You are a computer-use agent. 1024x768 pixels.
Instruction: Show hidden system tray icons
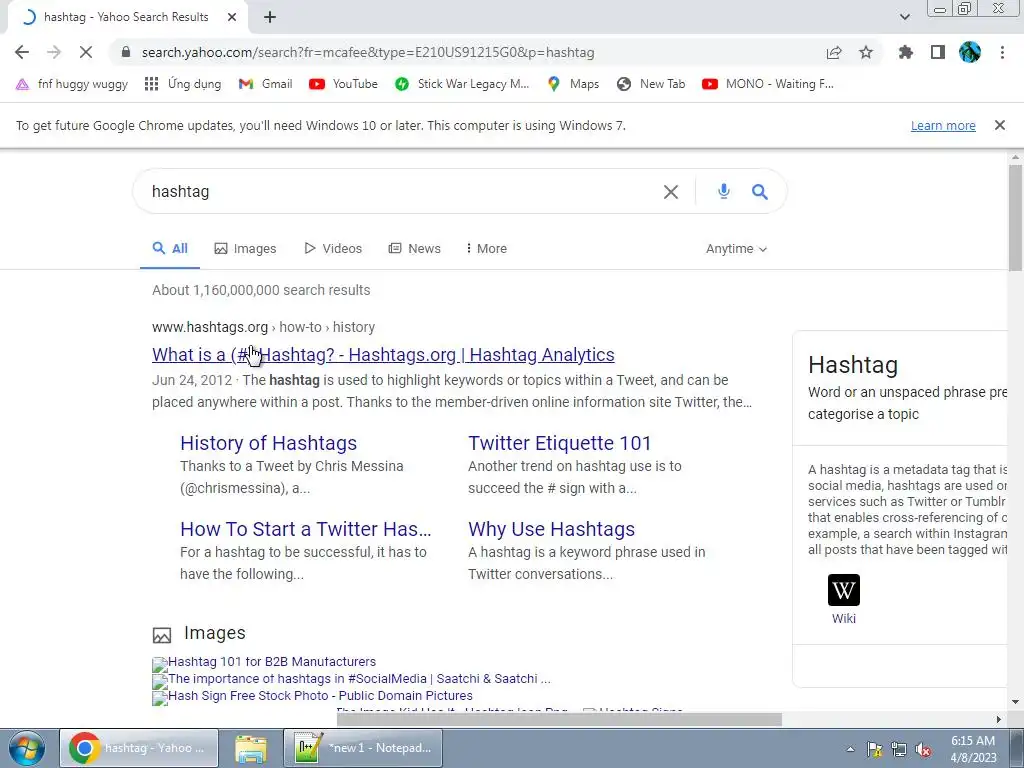[850, 749]
